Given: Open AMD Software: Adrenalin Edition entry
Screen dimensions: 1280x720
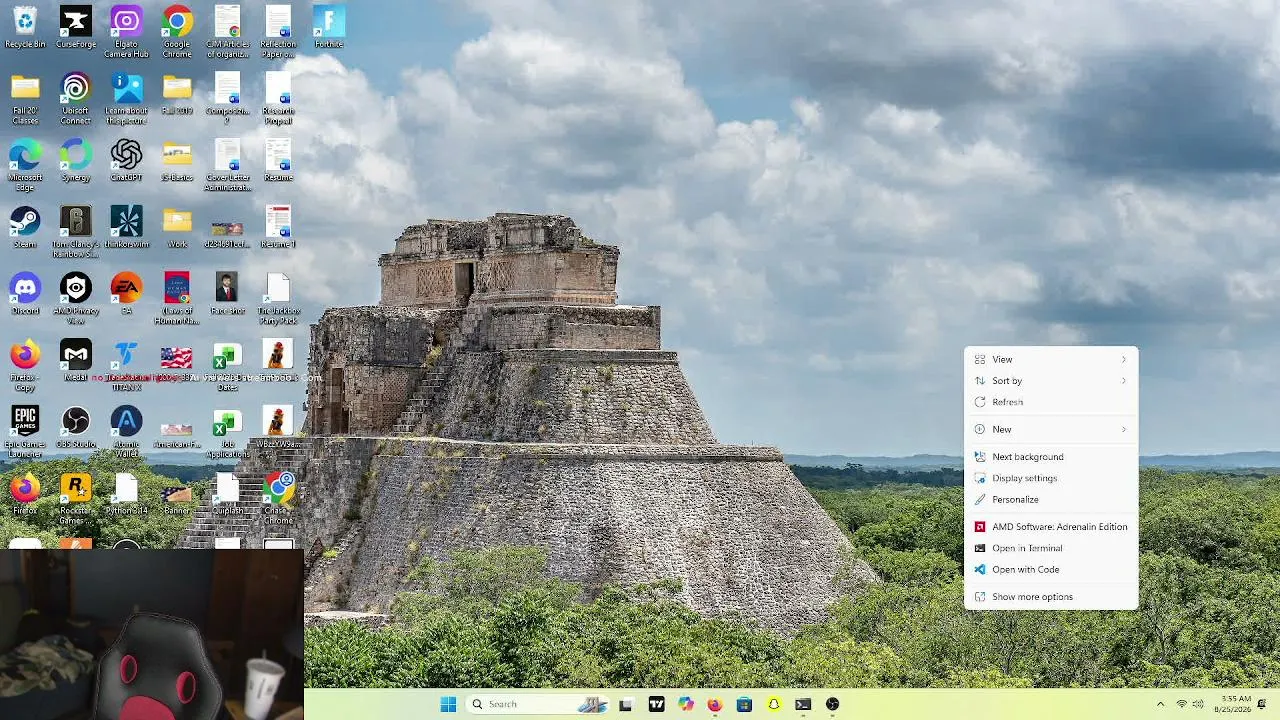Looking at the screenshot, I should [1051, 526].
